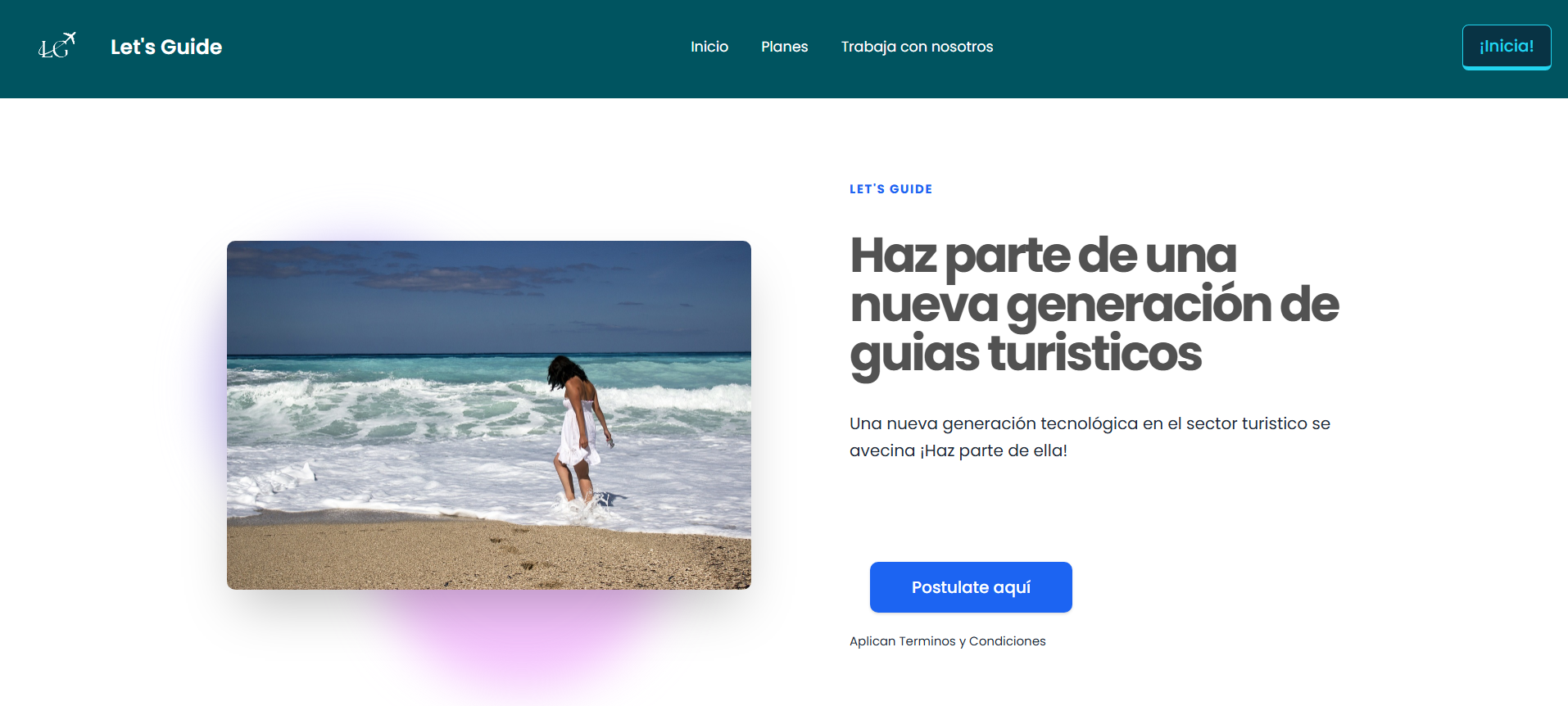This screenshot has width=1568, height=706.
Task: Click the Postulate aquí button
Action: click(x=971, y=587)
